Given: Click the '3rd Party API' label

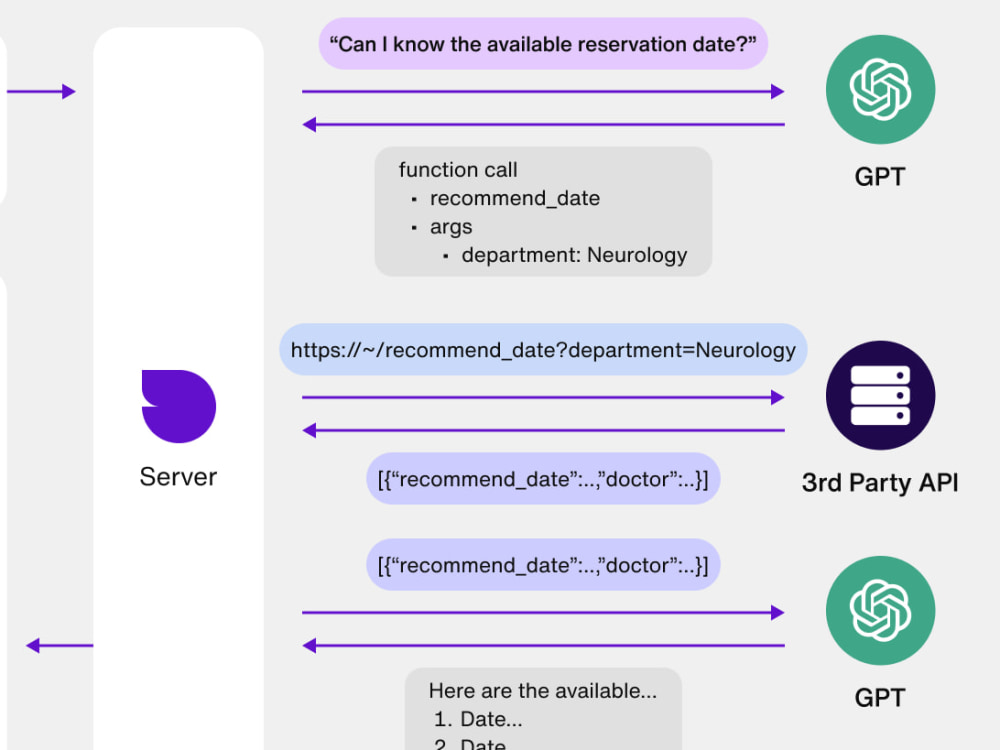Looking at the screenshot, I should (880, 483).
